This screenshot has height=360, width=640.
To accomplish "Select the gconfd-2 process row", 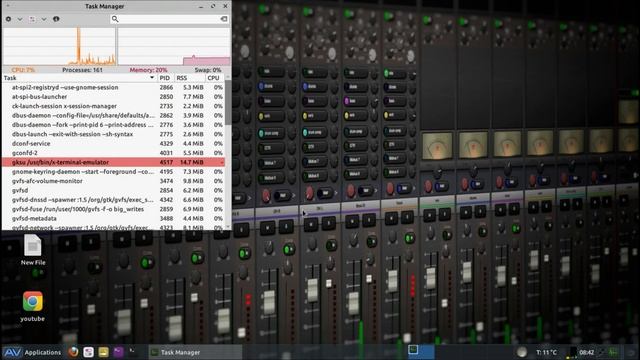I will click(x=113, y=153).
